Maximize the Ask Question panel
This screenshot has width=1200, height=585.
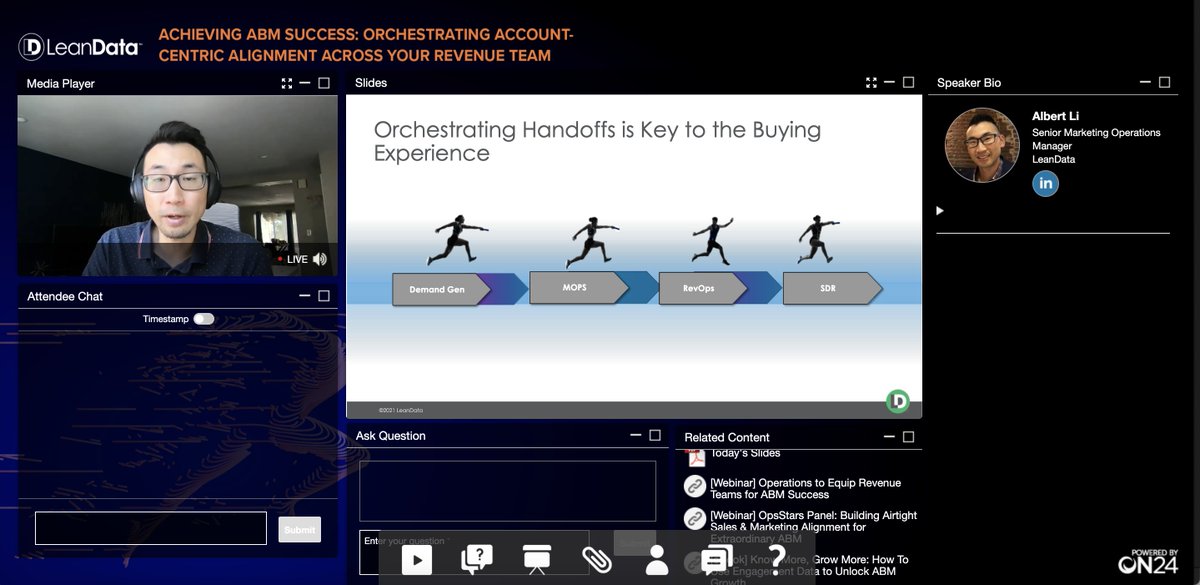[x=655, y=435]
